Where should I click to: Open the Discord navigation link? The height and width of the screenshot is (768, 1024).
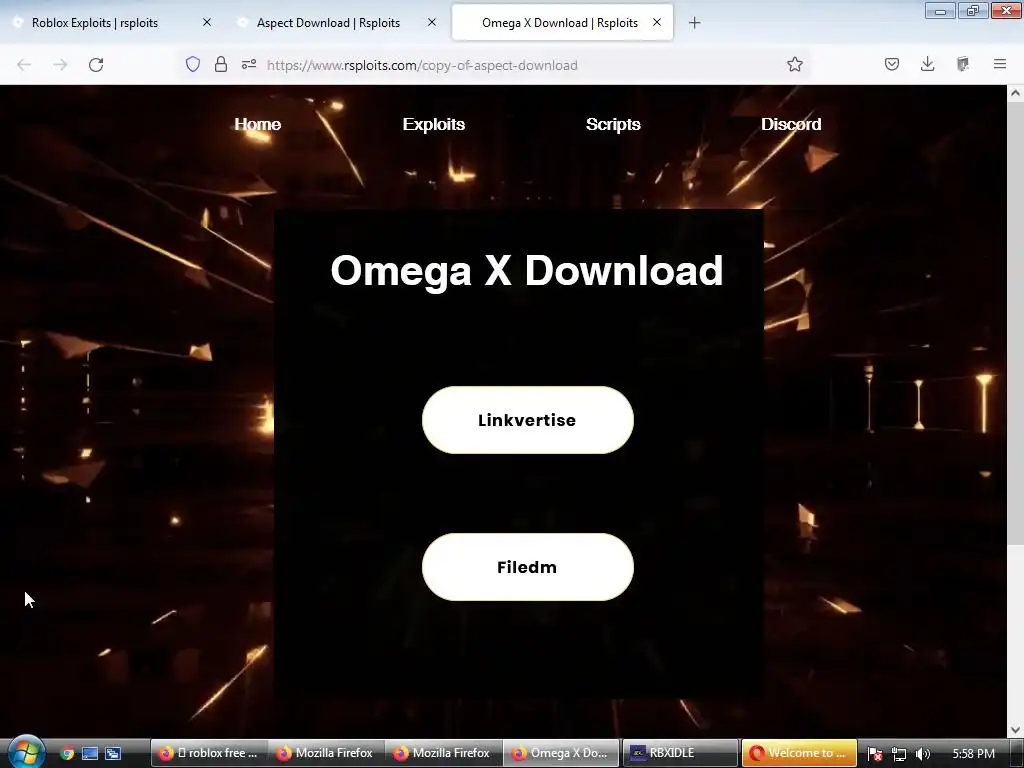point(791,124)
